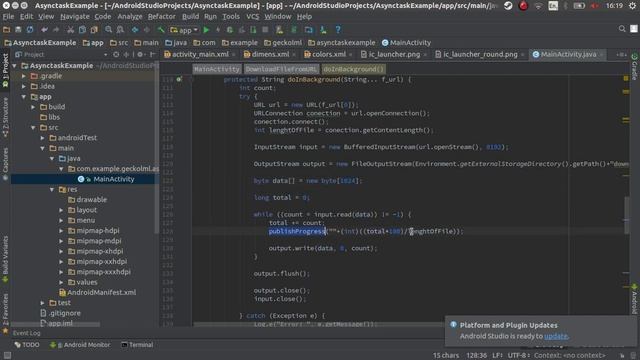Toggle the Captures side tool window
Screen dimensions: 640x360
click(5, 164)
